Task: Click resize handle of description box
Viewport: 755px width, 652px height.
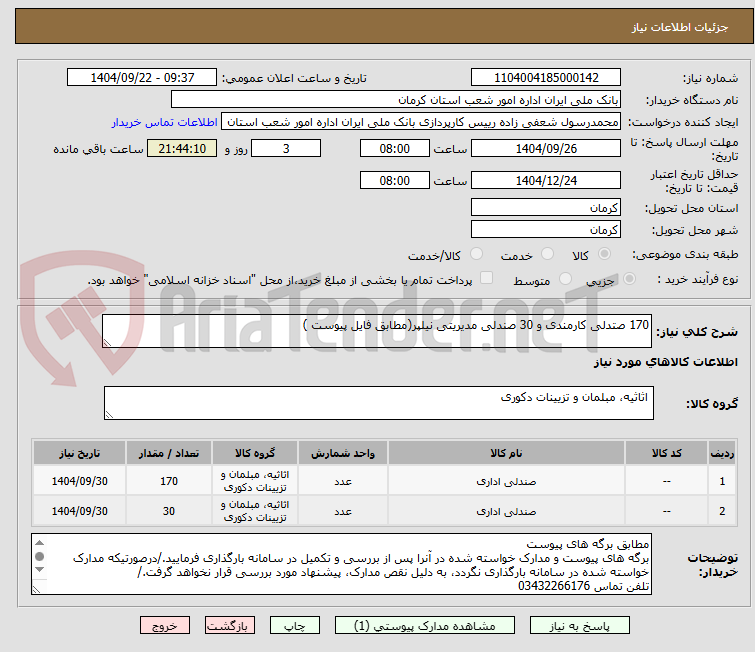Action: 107,342
